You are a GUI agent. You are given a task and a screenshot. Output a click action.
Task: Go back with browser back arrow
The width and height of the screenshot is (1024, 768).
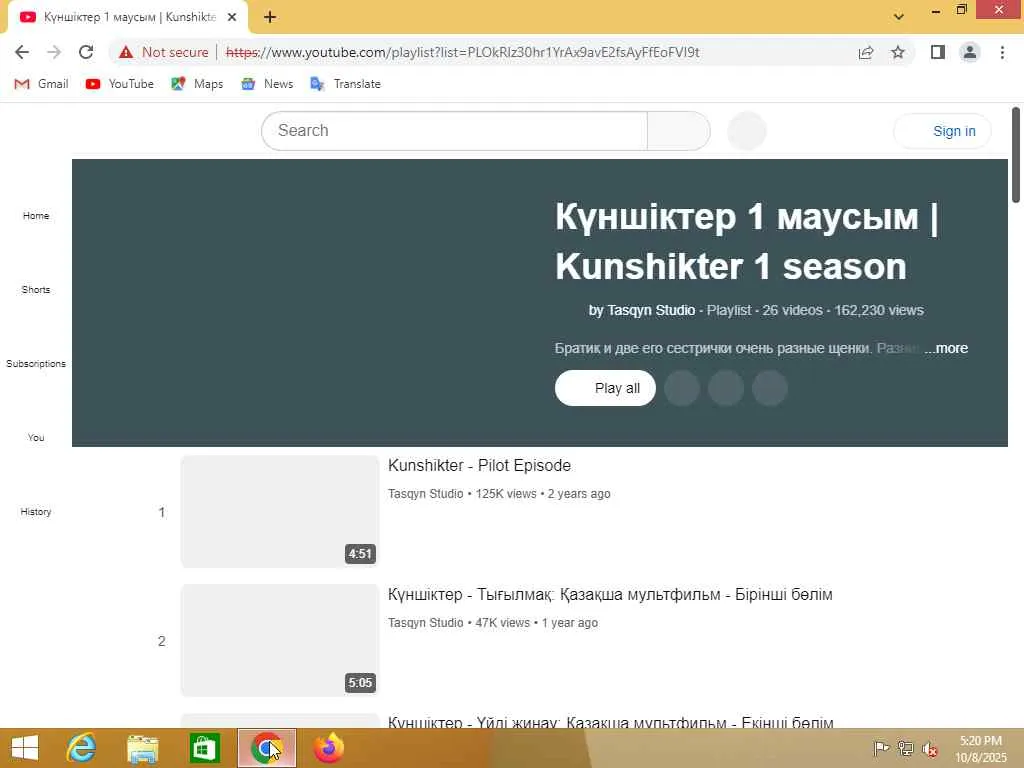(x=22, y=52)
